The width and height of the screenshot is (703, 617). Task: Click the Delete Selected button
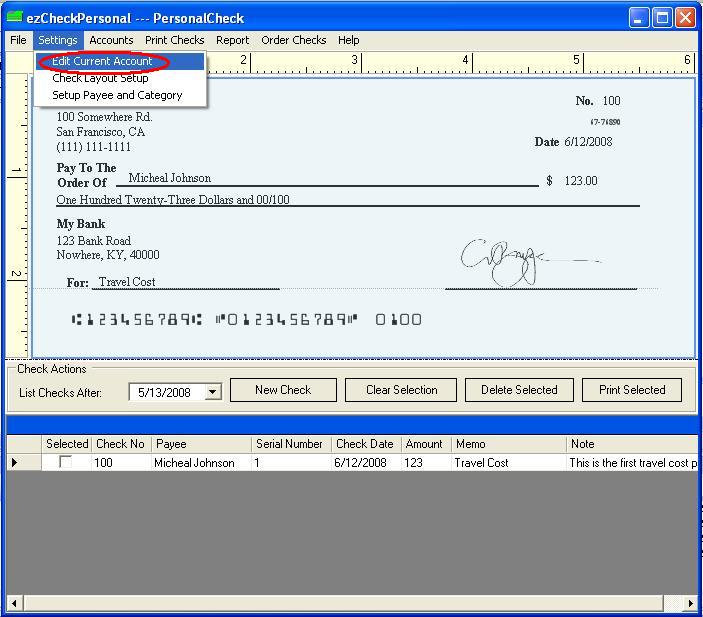519,390
